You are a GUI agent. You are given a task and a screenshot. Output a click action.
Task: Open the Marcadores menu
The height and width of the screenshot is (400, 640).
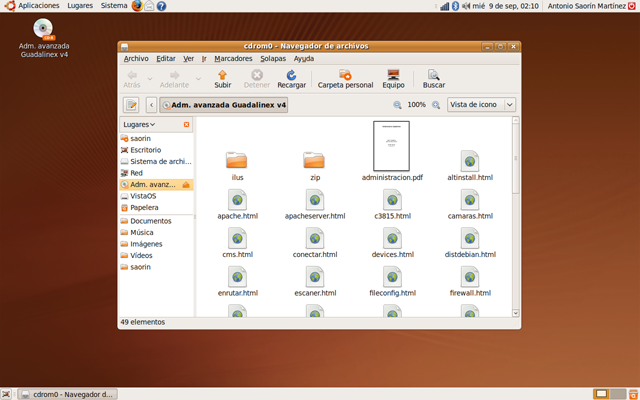(233, 59)
